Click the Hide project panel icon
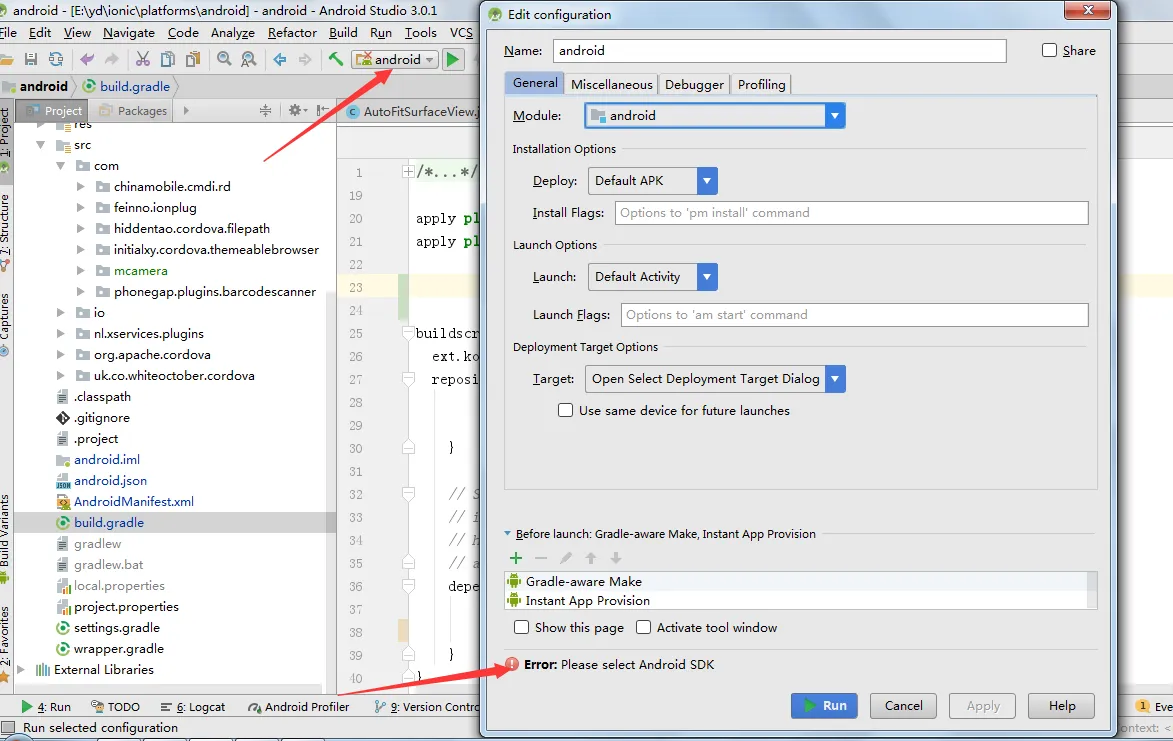 (x=322, y=111)
